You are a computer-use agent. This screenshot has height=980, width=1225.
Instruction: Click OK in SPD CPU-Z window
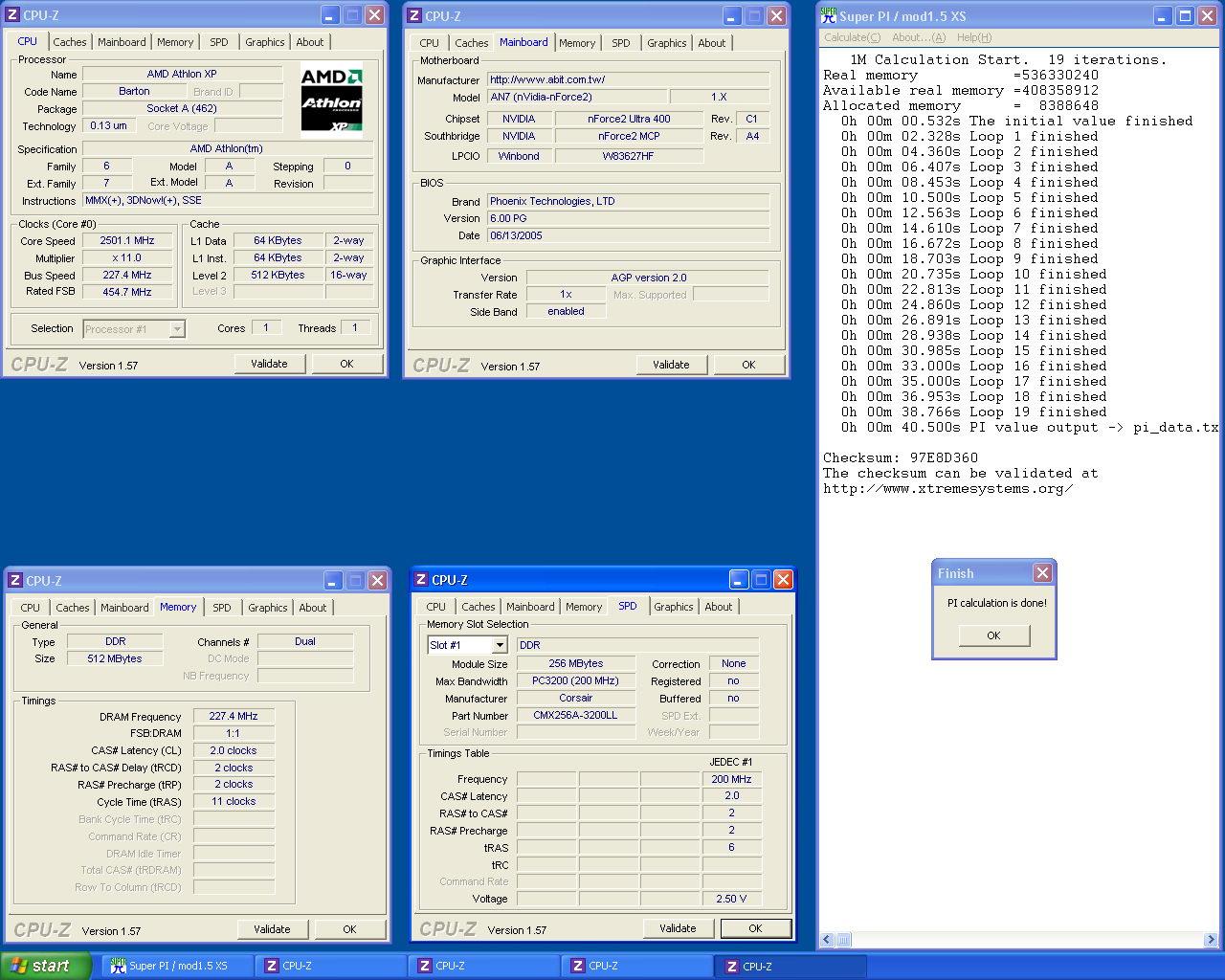pyautogui.click(x=755, y=928)
